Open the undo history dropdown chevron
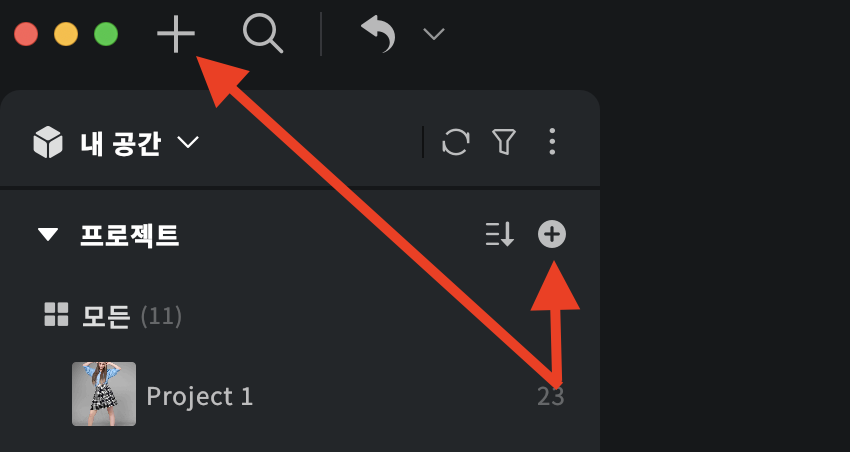 pos(434,34)
